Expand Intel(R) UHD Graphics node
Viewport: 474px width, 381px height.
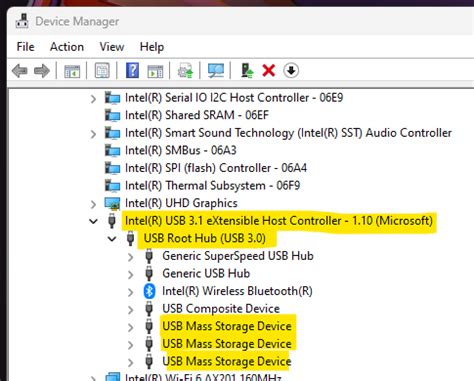click(93, 204)
